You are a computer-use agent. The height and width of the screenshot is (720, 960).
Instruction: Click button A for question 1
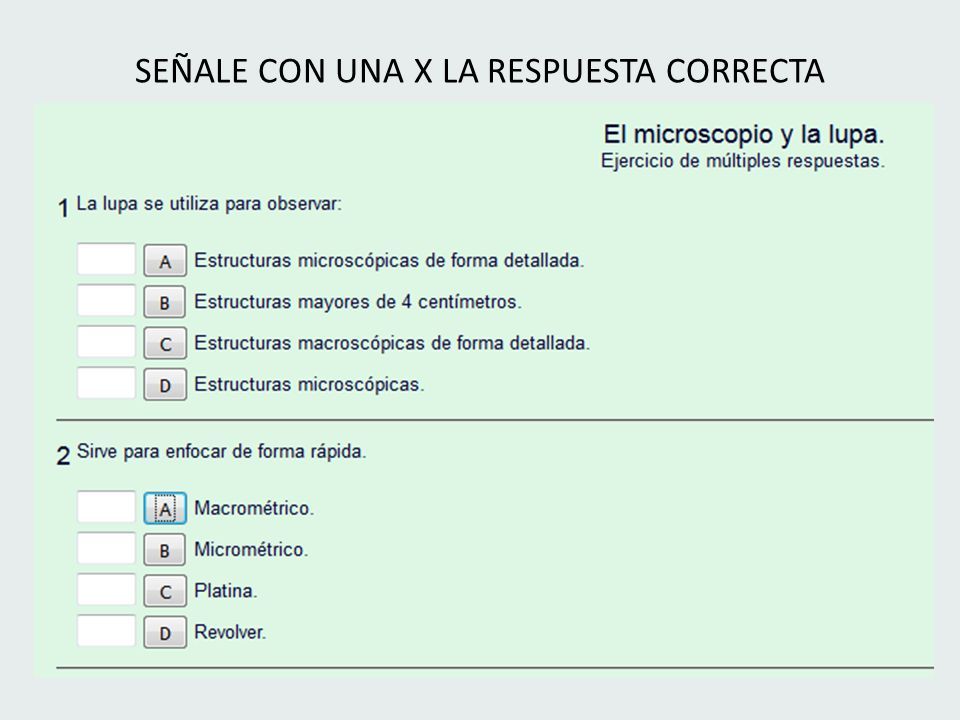click(x=165, y=261)
